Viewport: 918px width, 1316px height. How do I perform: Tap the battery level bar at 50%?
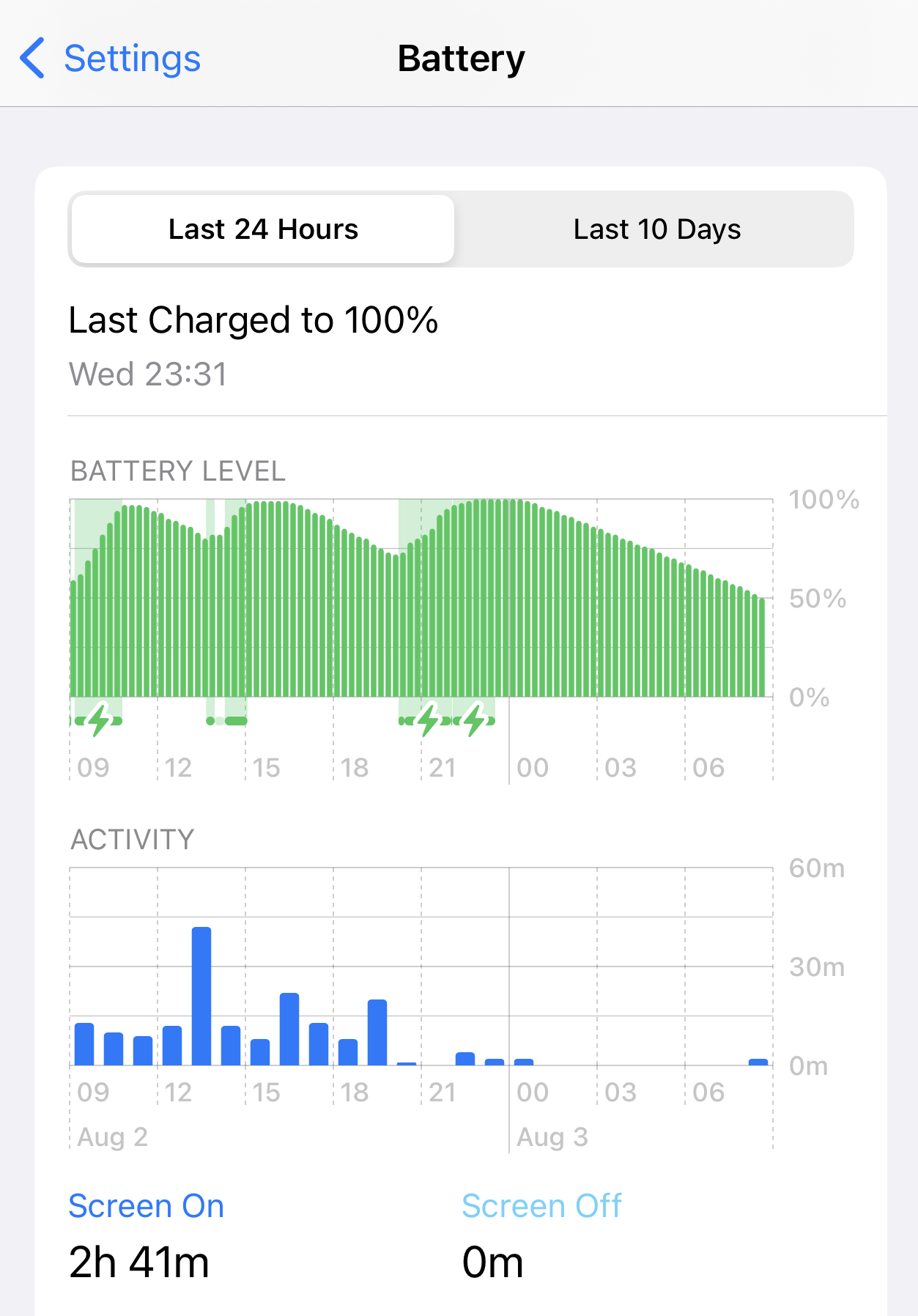(762, 648)
